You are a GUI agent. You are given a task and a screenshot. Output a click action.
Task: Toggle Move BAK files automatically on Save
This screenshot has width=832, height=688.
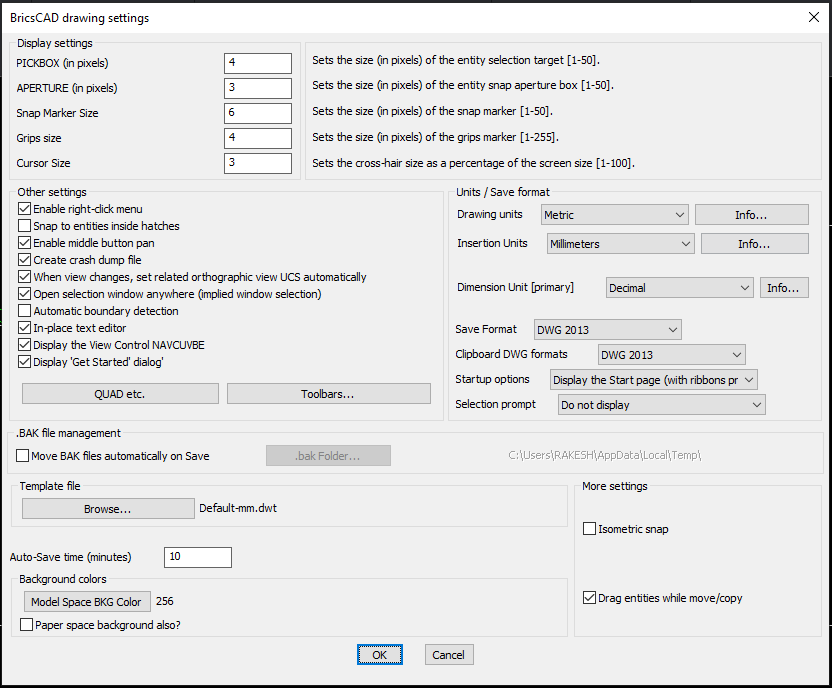[x=23, y=456]
